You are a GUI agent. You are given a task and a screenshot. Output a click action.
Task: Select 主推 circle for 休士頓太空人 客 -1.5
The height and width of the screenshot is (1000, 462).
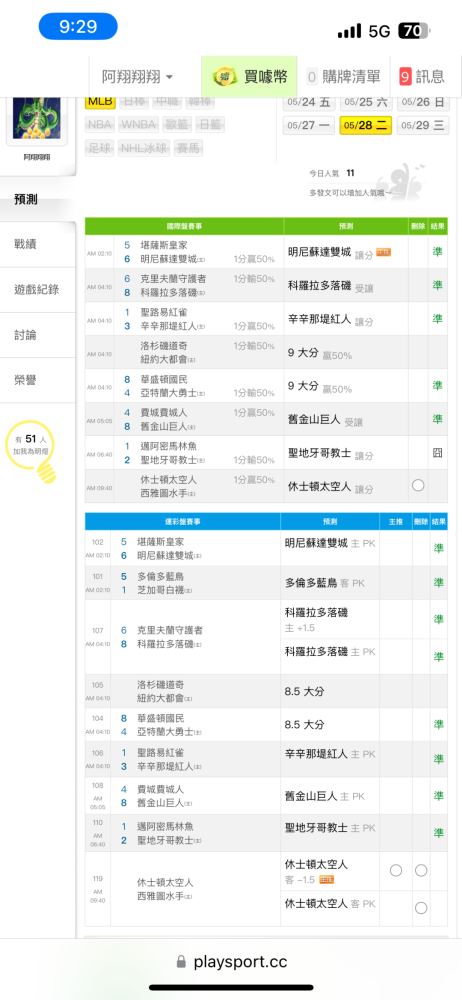(396, 870)
